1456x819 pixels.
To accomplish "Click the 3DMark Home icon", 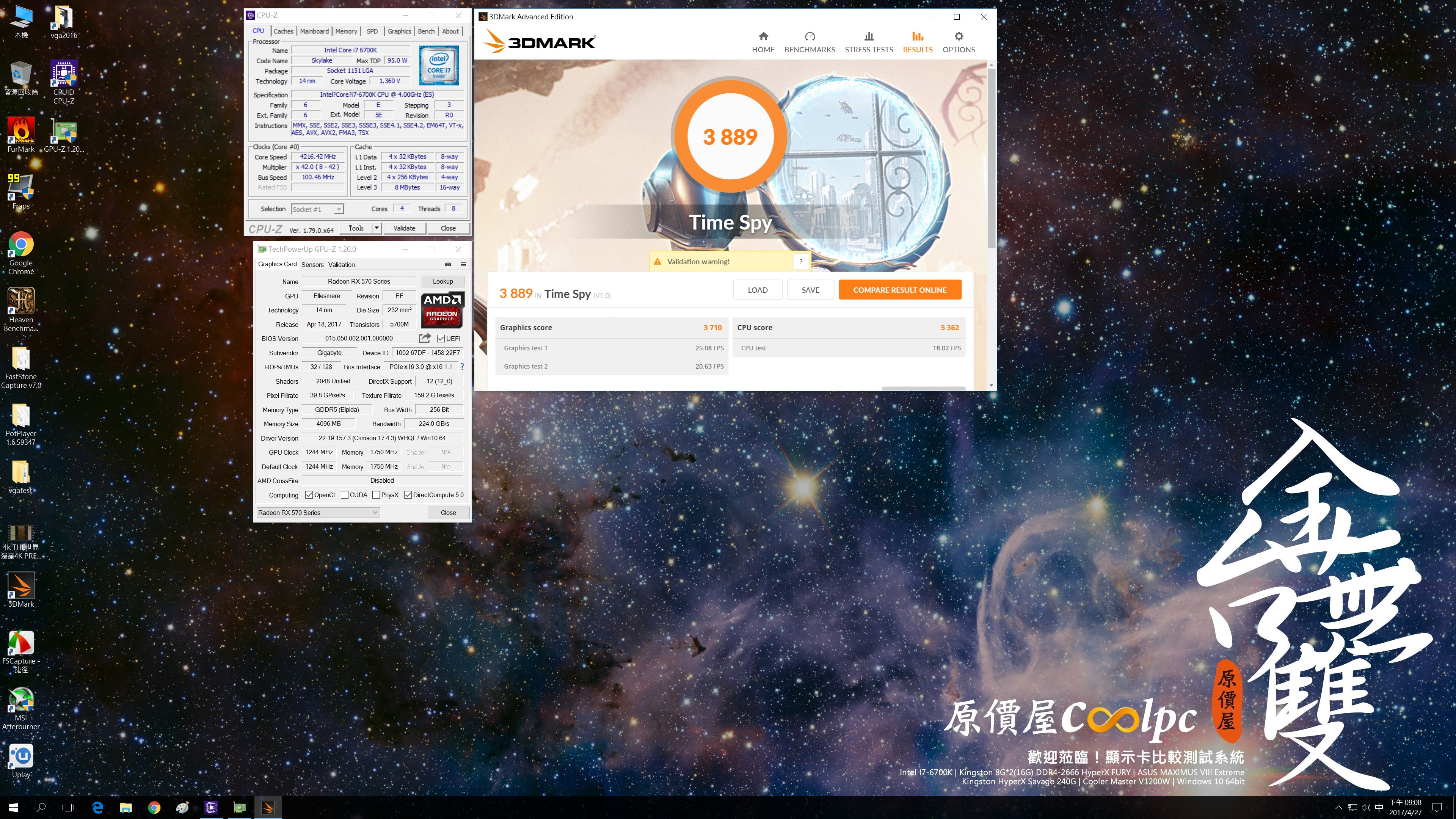I will 763,42.
